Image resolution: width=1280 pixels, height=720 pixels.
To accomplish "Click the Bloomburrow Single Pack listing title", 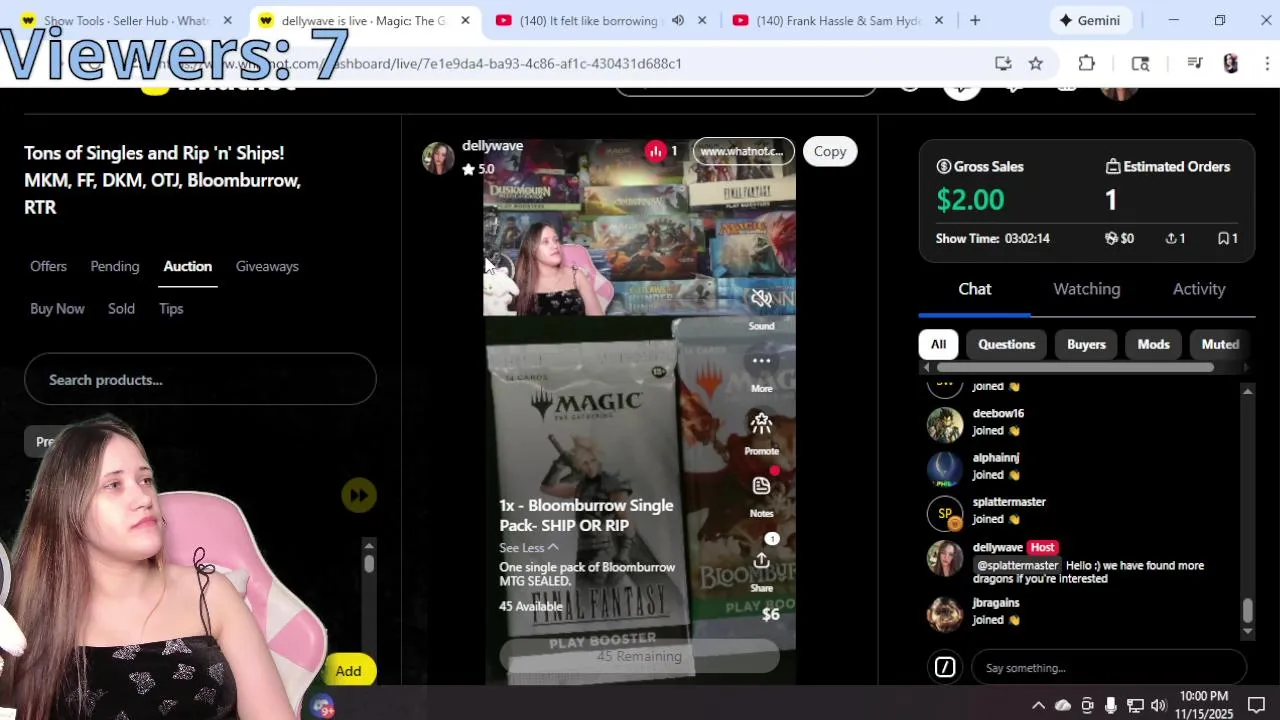I will click(586, 515).
